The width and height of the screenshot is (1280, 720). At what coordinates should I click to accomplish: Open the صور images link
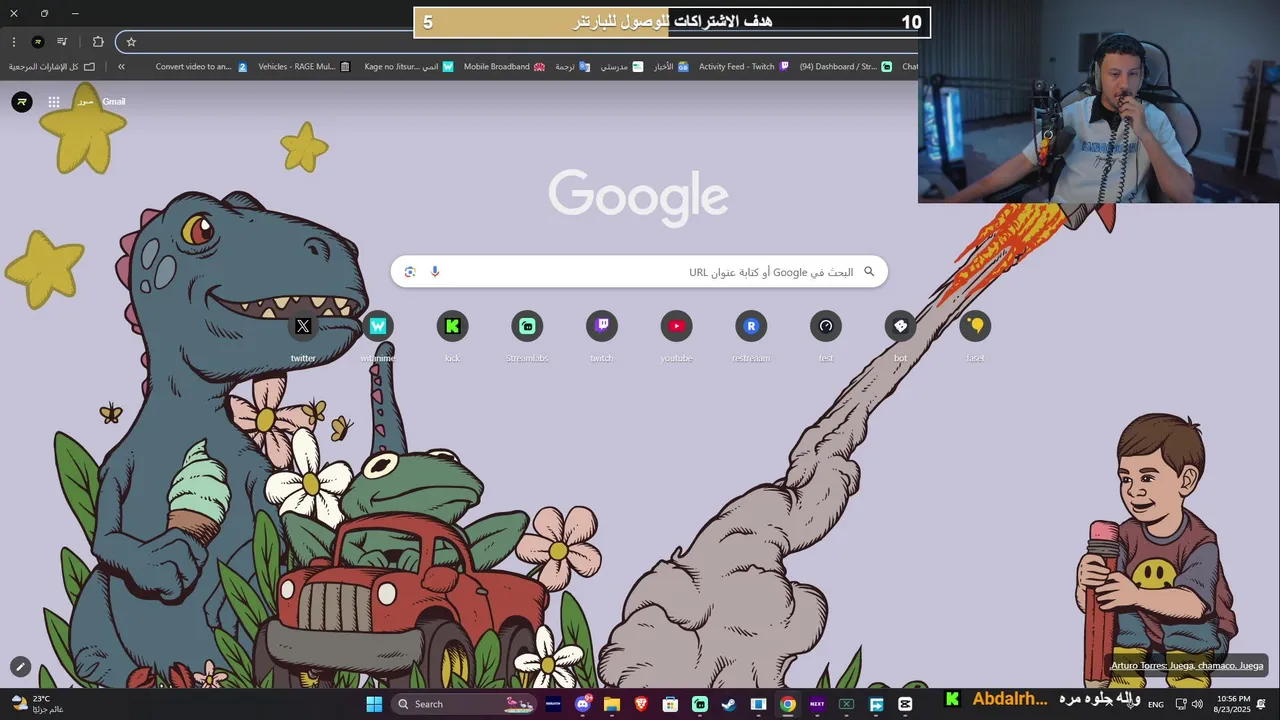pos(86,102)
